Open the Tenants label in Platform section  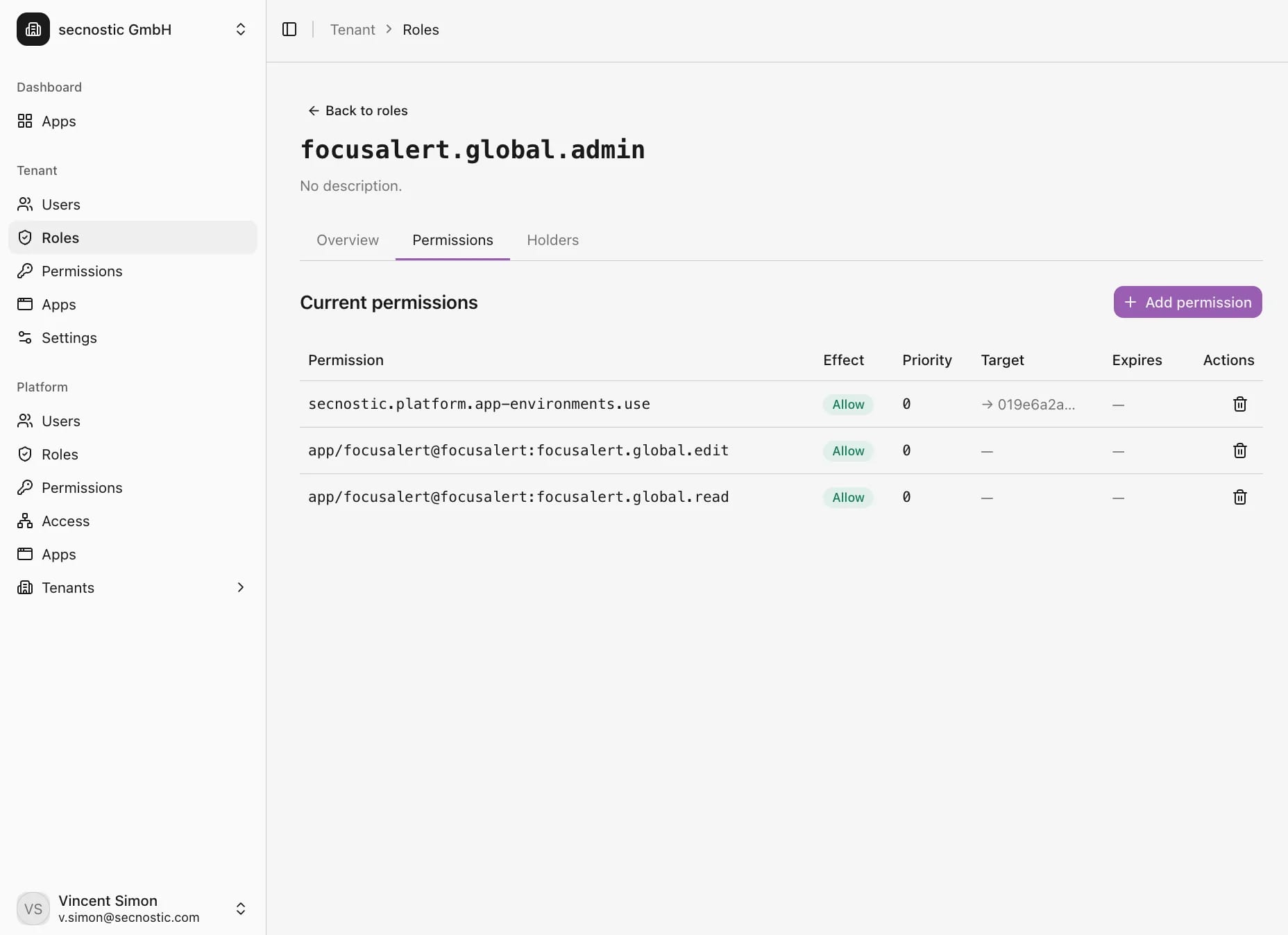coord(68,587)
